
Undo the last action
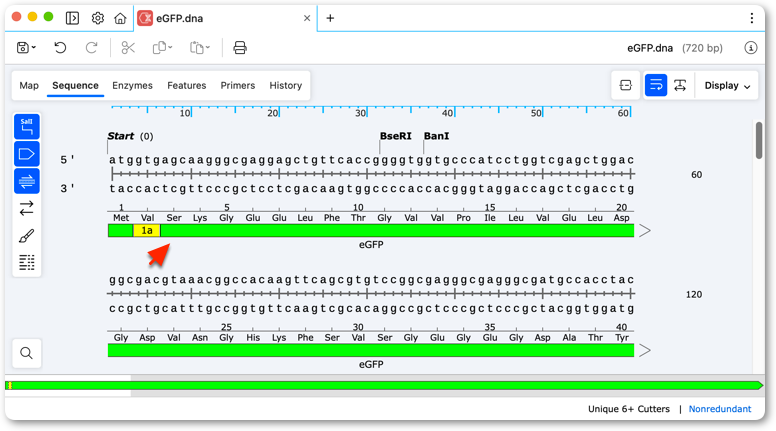[x=60, y=48]
